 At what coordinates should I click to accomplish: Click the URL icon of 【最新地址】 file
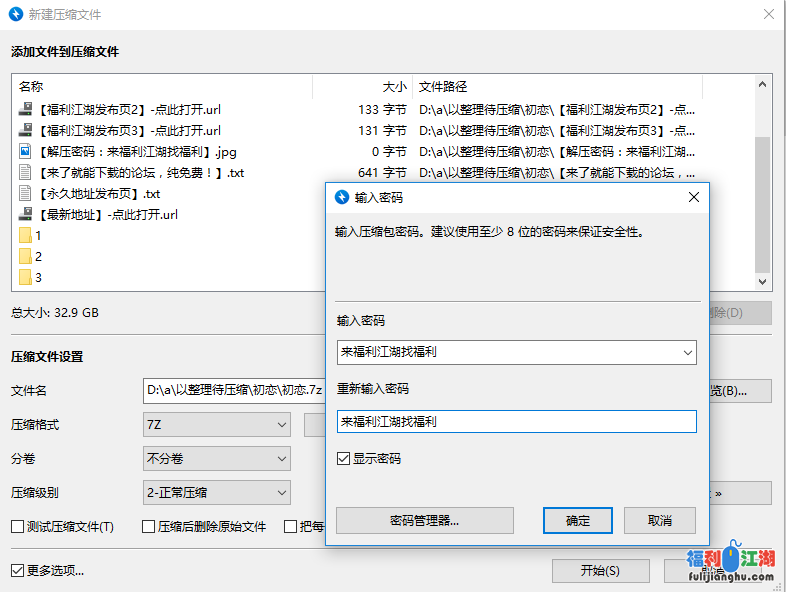[x=26, y=215]
